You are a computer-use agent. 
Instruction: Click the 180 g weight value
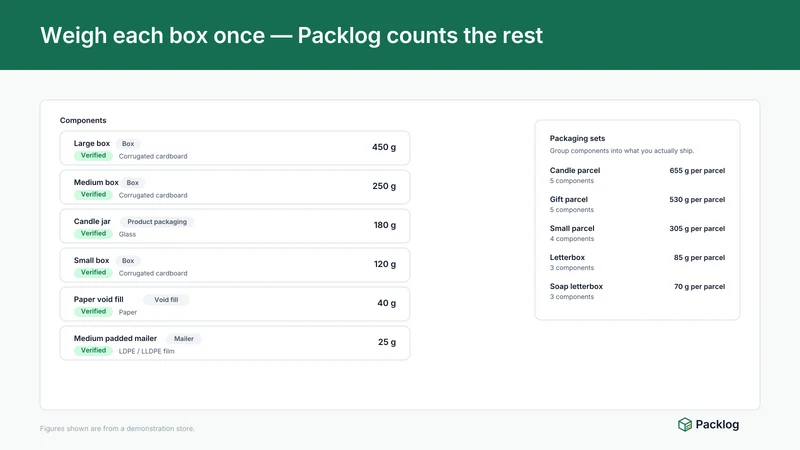(x=385, y=226)
